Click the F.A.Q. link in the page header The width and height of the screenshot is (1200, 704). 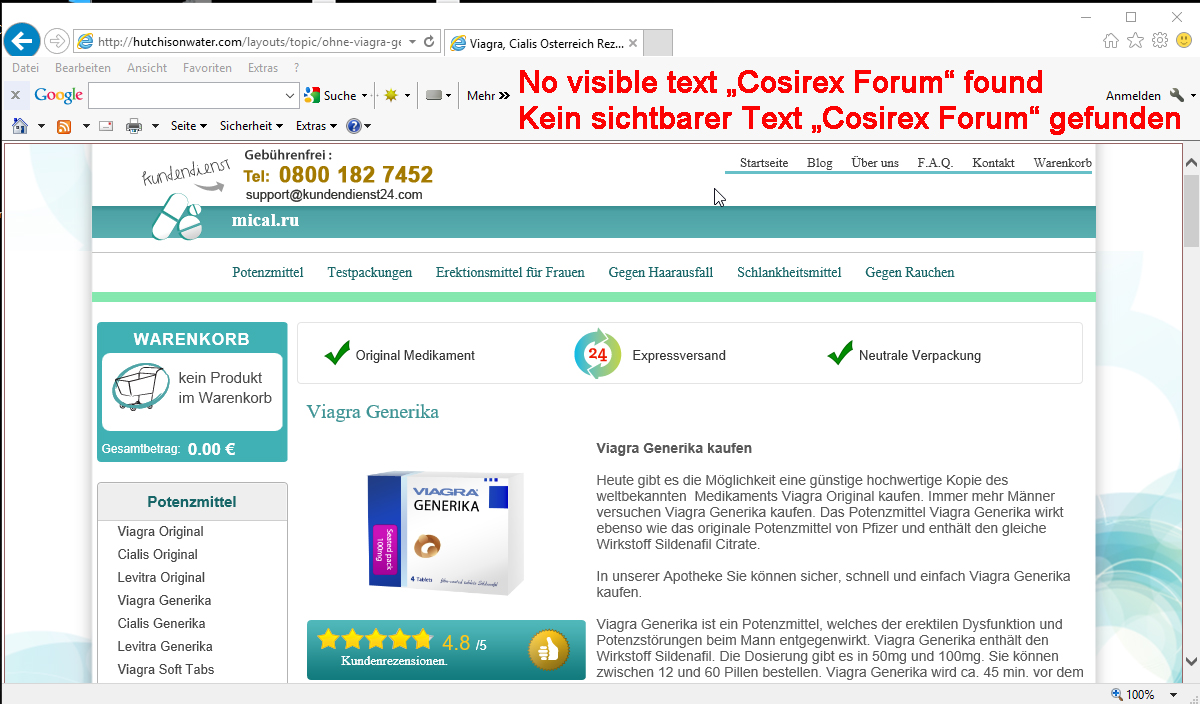(x=935, y=163)
